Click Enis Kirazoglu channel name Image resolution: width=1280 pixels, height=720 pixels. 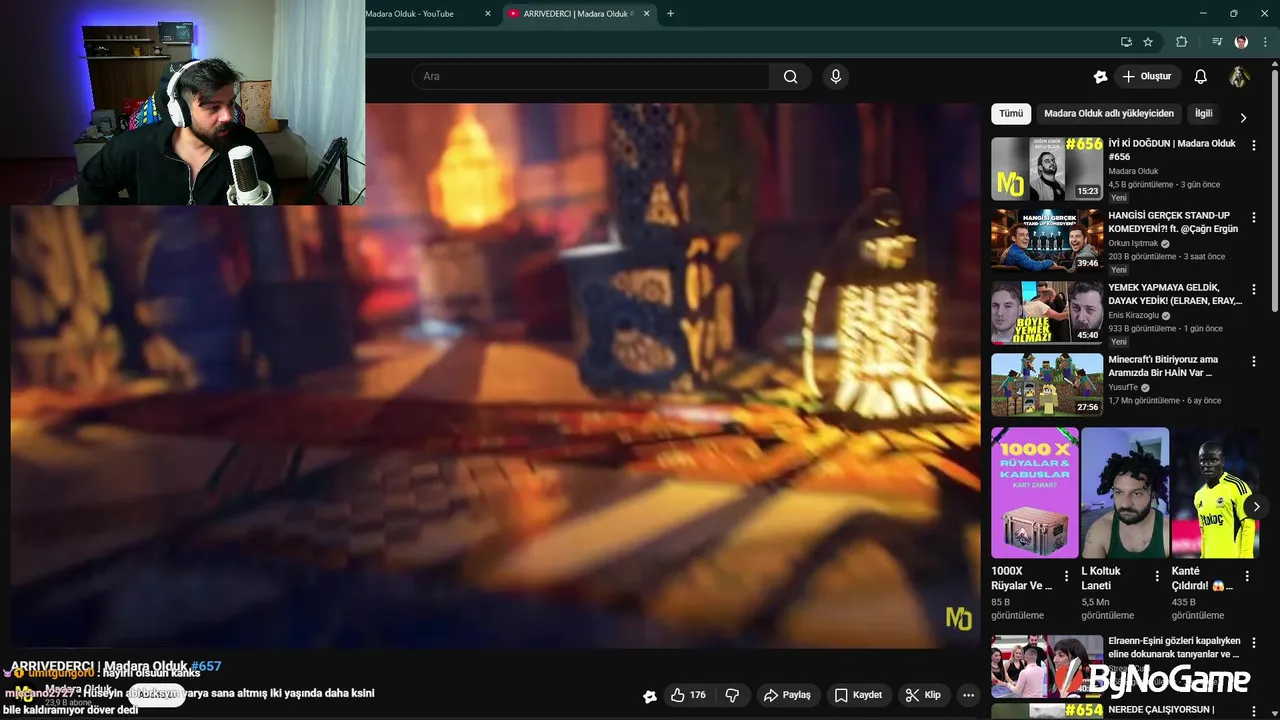point(1134,315)
